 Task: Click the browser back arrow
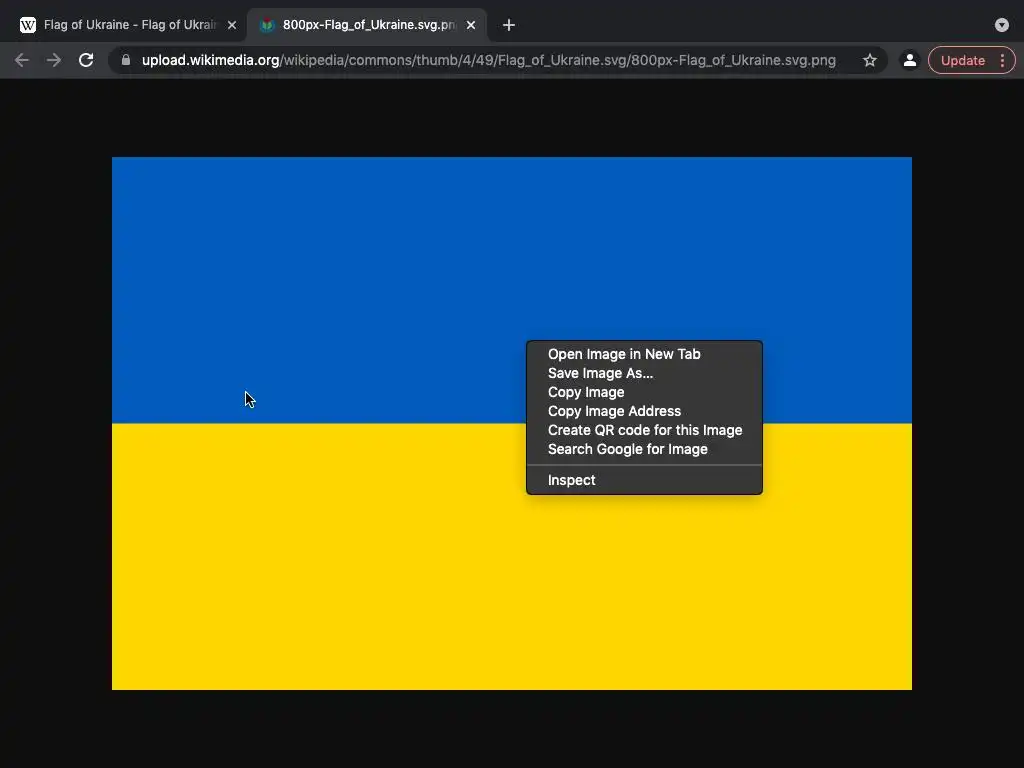(22, 61)
